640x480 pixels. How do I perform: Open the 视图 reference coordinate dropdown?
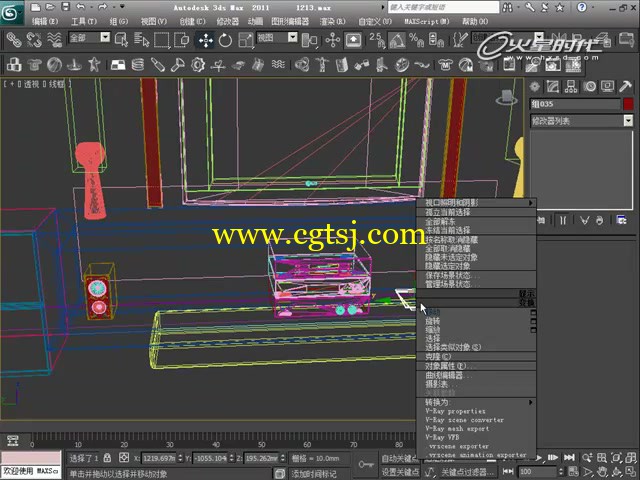[293, 38]
